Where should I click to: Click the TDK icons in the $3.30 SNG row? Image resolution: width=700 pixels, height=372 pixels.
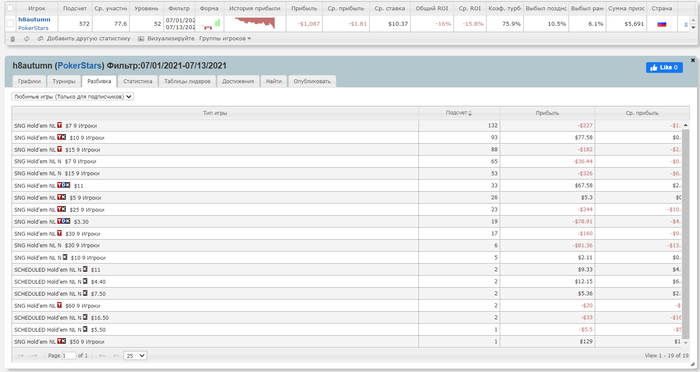[64, 222]
